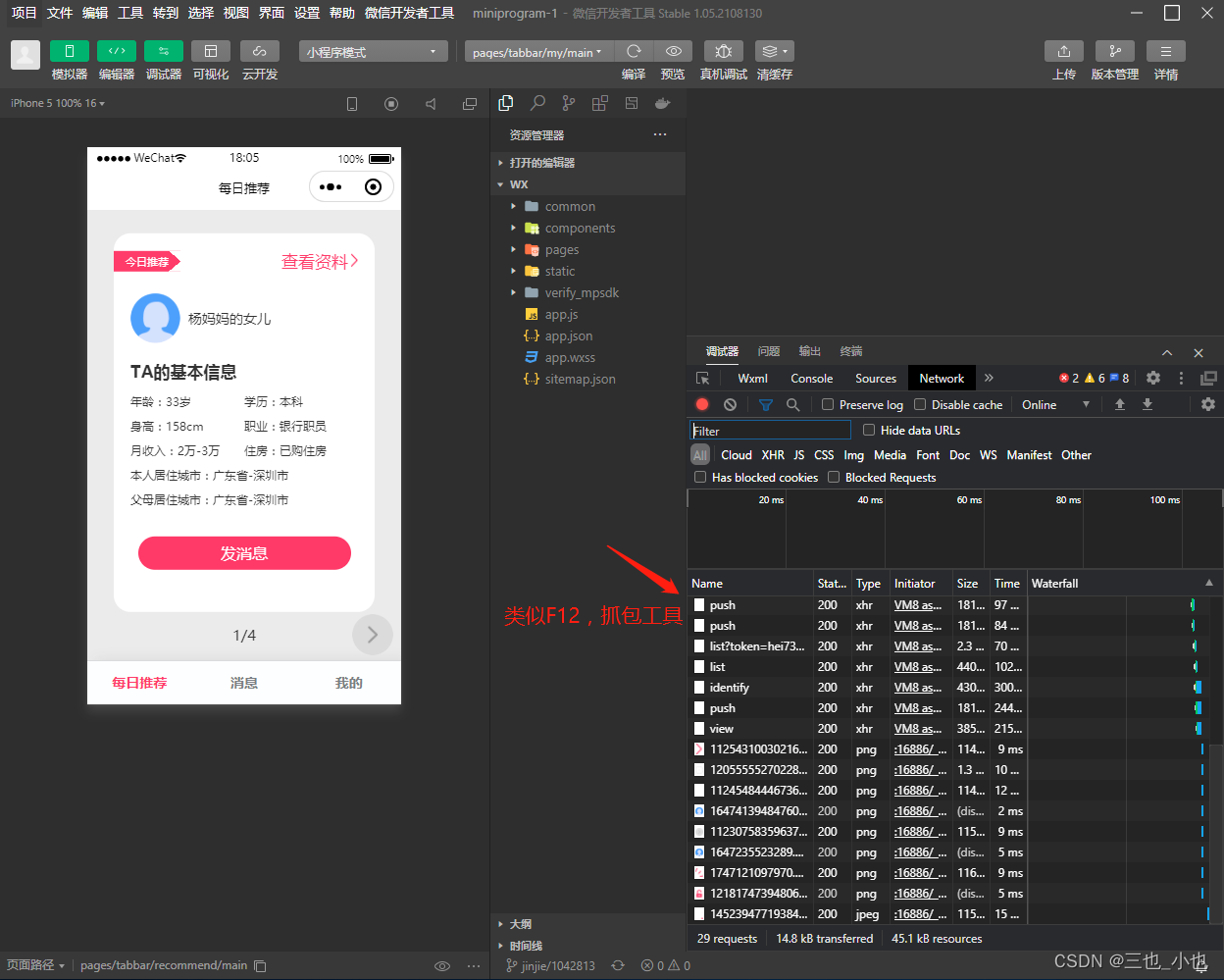1224x980 pixels.
Task: Open the explorer files icon in sidebar
Action: click(x=506, y=103)
